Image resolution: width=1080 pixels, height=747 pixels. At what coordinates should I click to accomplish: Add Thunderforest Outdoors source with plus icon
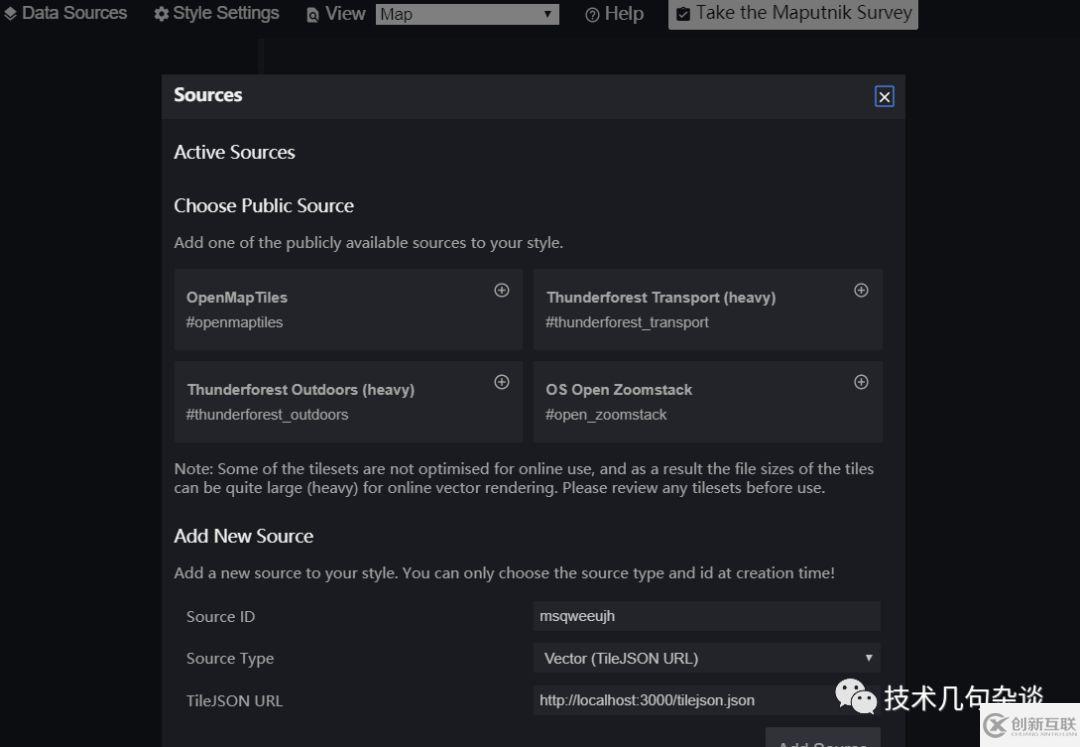coord(502,382)
